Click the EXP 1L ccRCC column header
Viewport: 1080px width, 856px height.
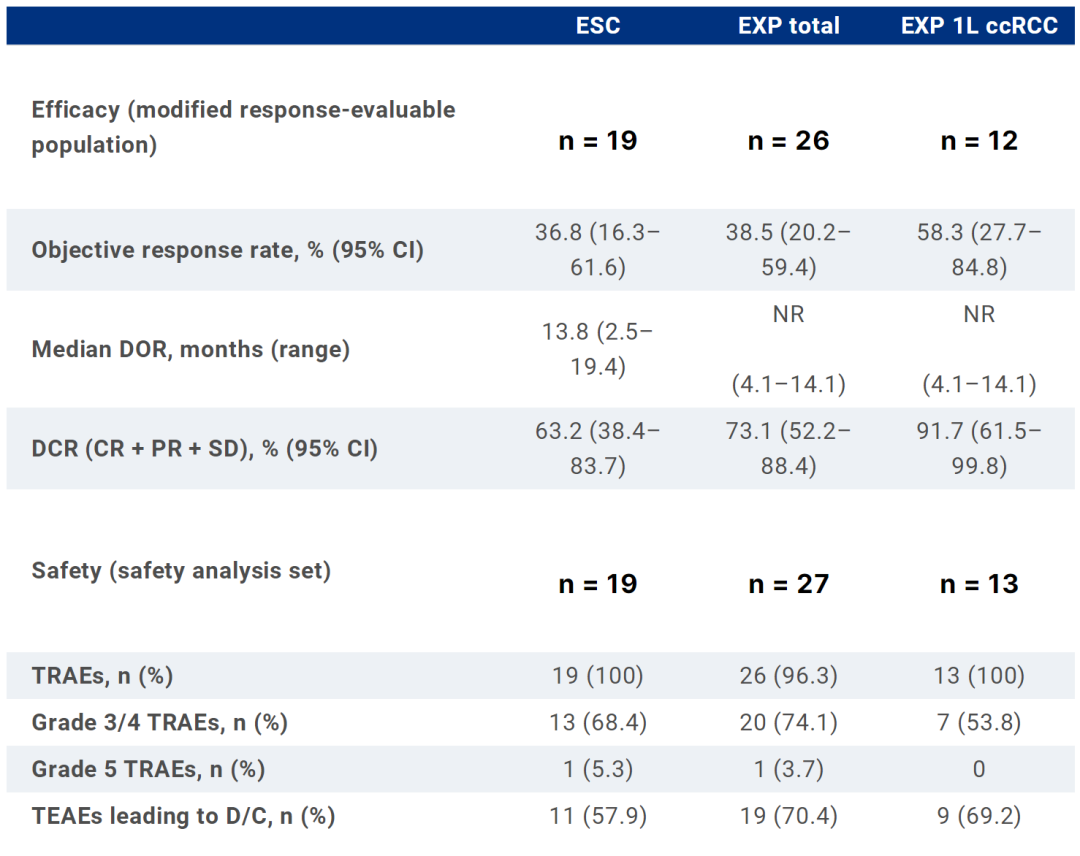pos(979,27)
